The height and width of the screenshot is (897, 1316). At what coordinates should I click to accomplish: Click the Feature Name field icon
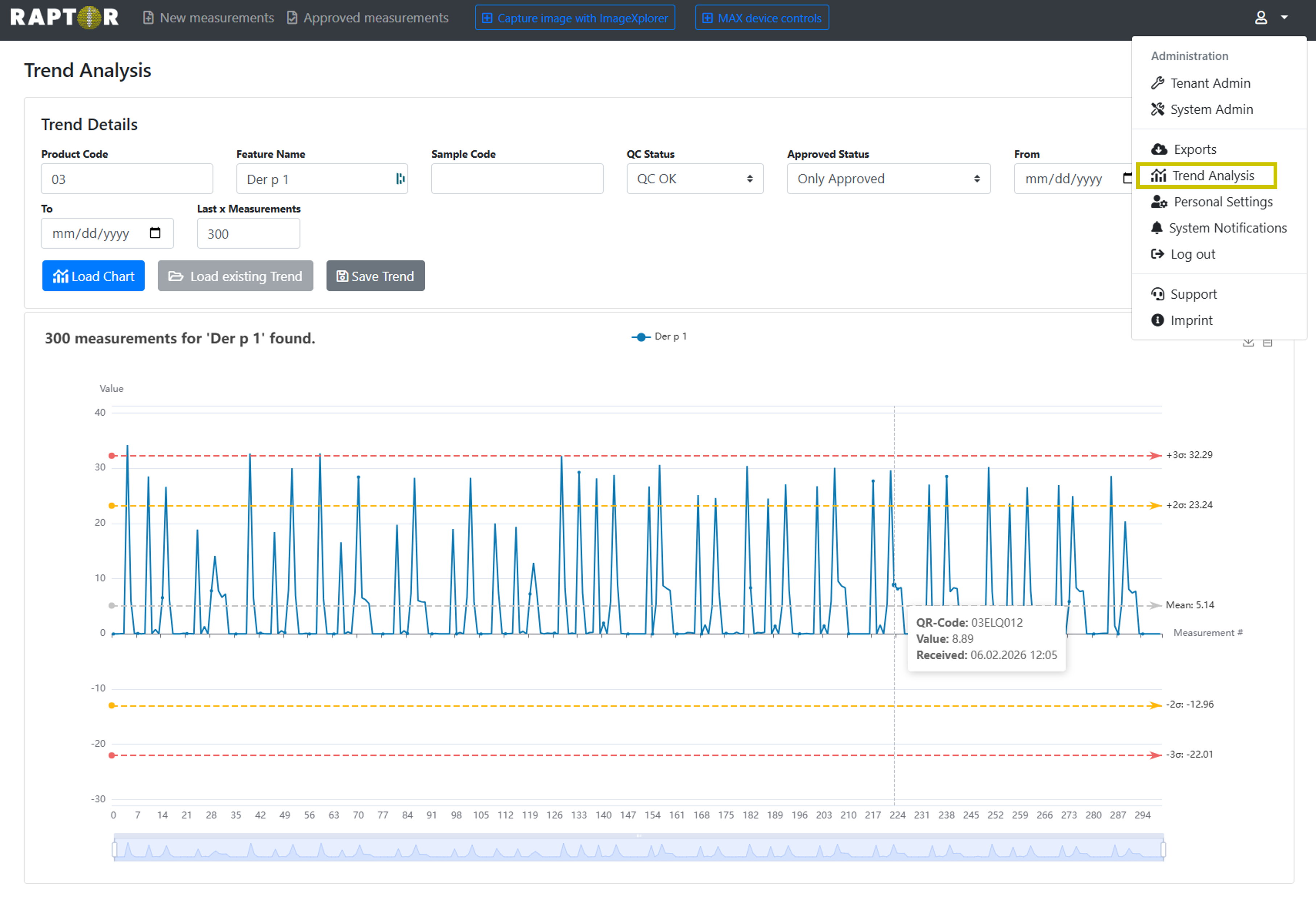(400, 179)
